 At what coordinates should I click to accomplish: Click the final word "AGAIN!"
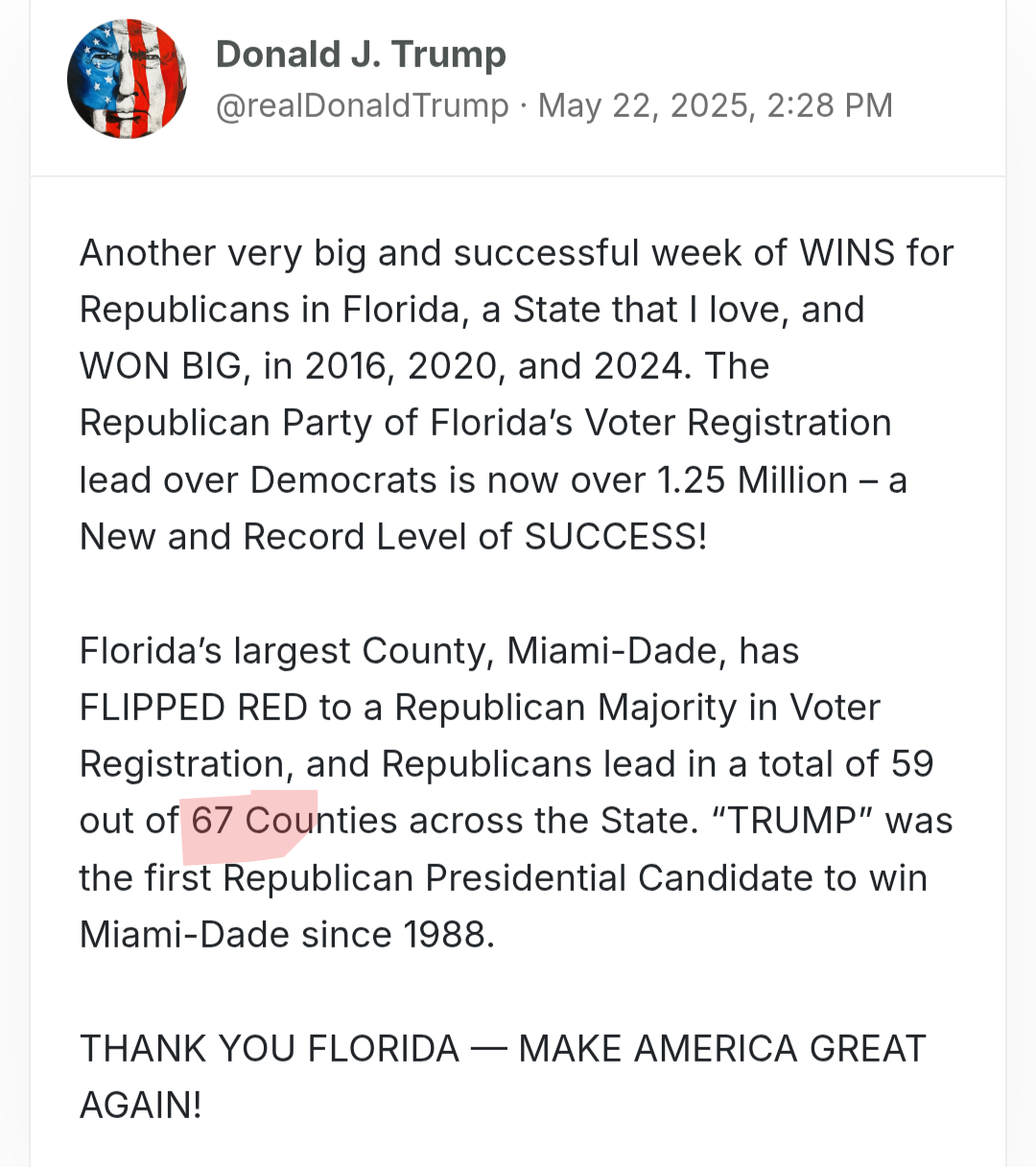click(141, 1106)
